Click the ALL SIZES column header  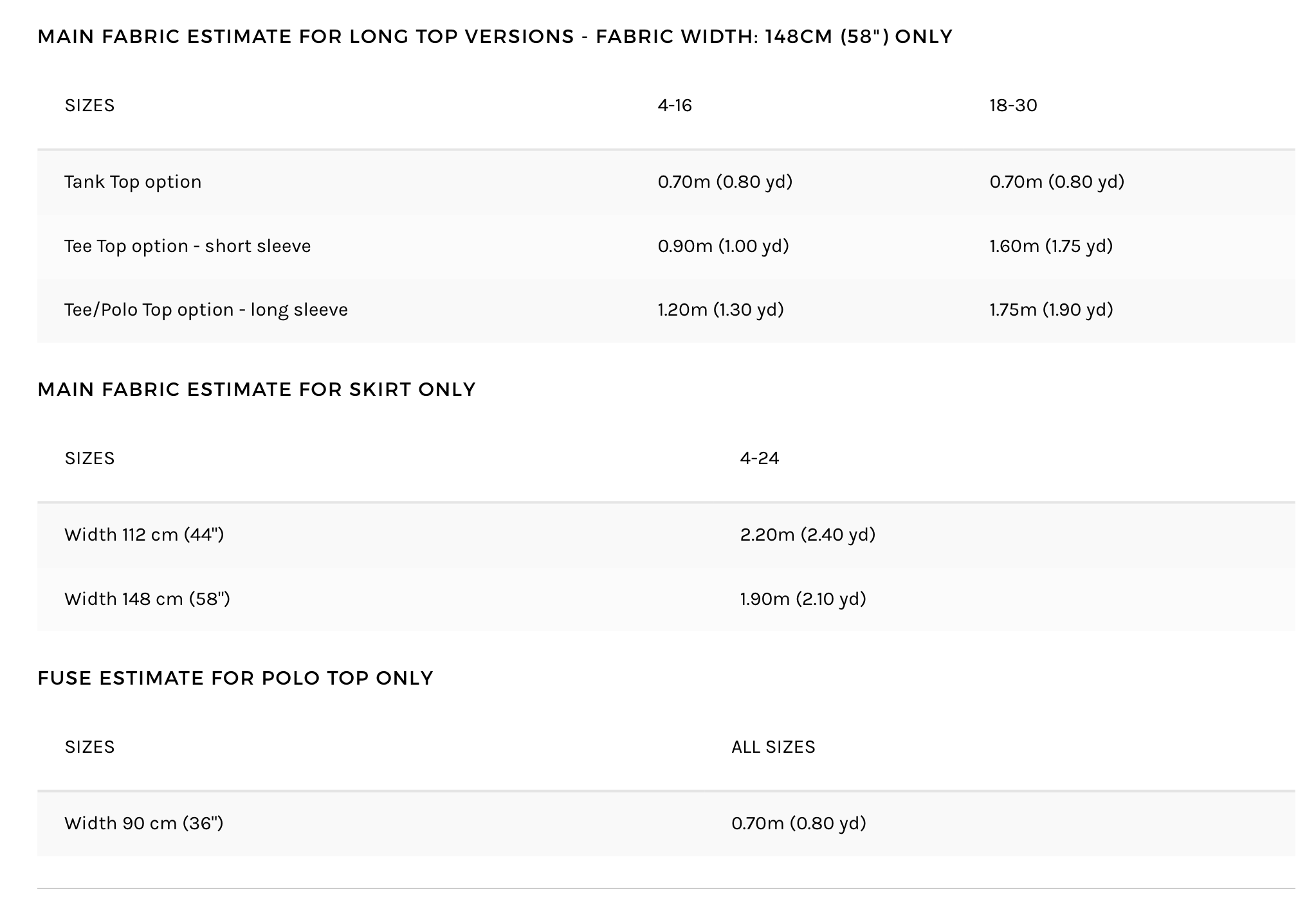[x=773, y=747]
